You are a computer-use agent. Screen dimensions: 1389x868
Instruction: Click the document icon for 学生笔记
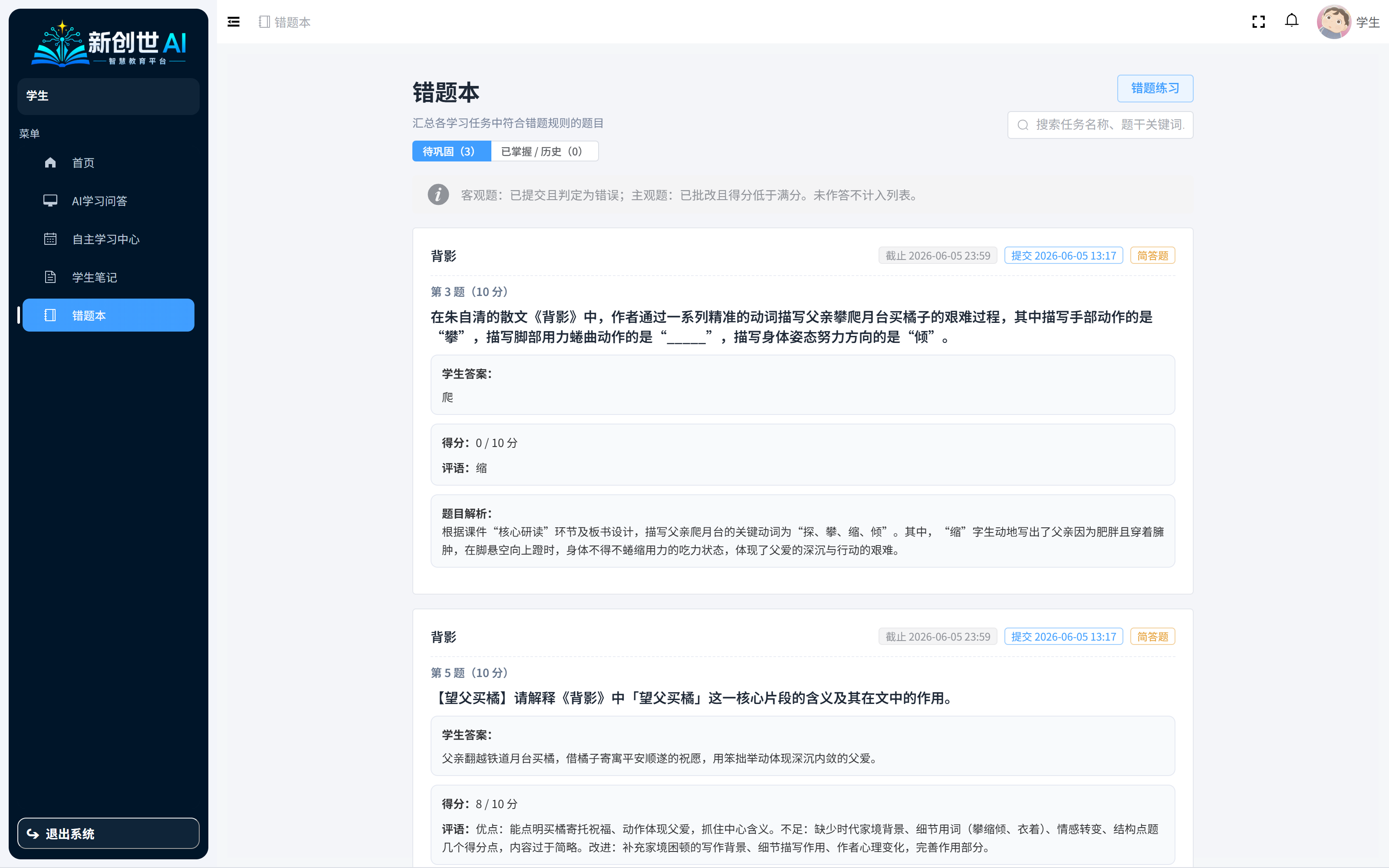pyautogui.click(x=50, y=277)
